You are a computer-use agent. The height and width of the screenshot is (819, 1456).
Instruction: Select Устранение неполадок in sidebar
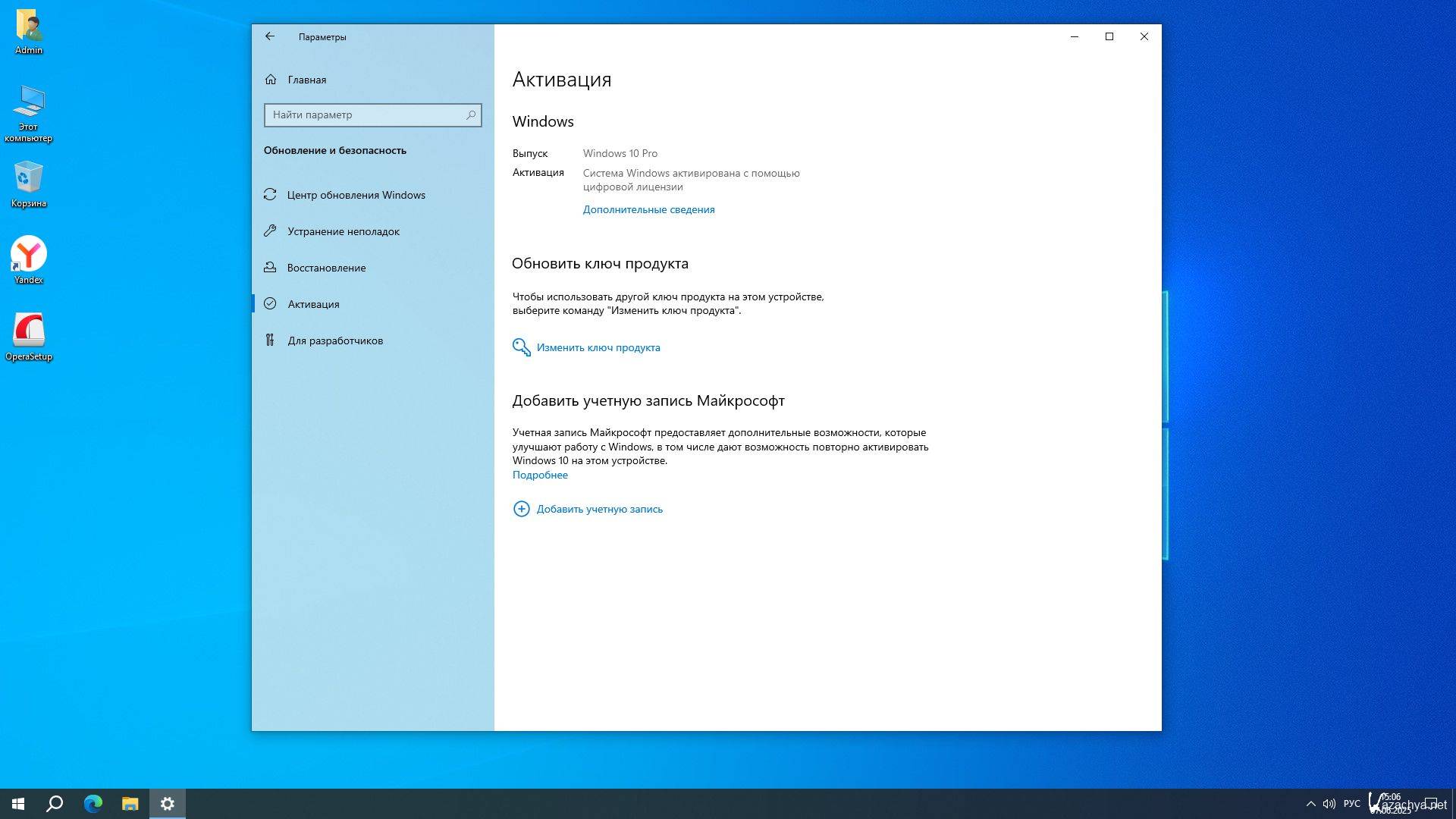343,231
